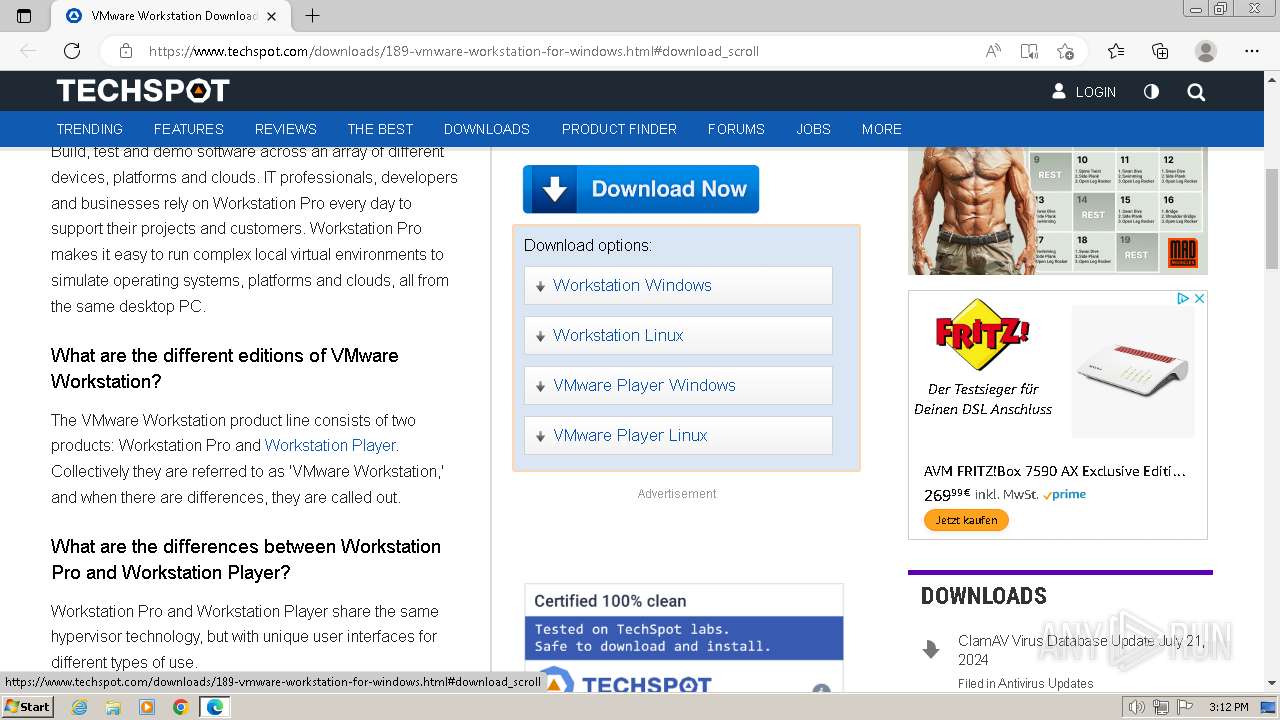Open Action Center flag tray icon

click(1184, 707)
